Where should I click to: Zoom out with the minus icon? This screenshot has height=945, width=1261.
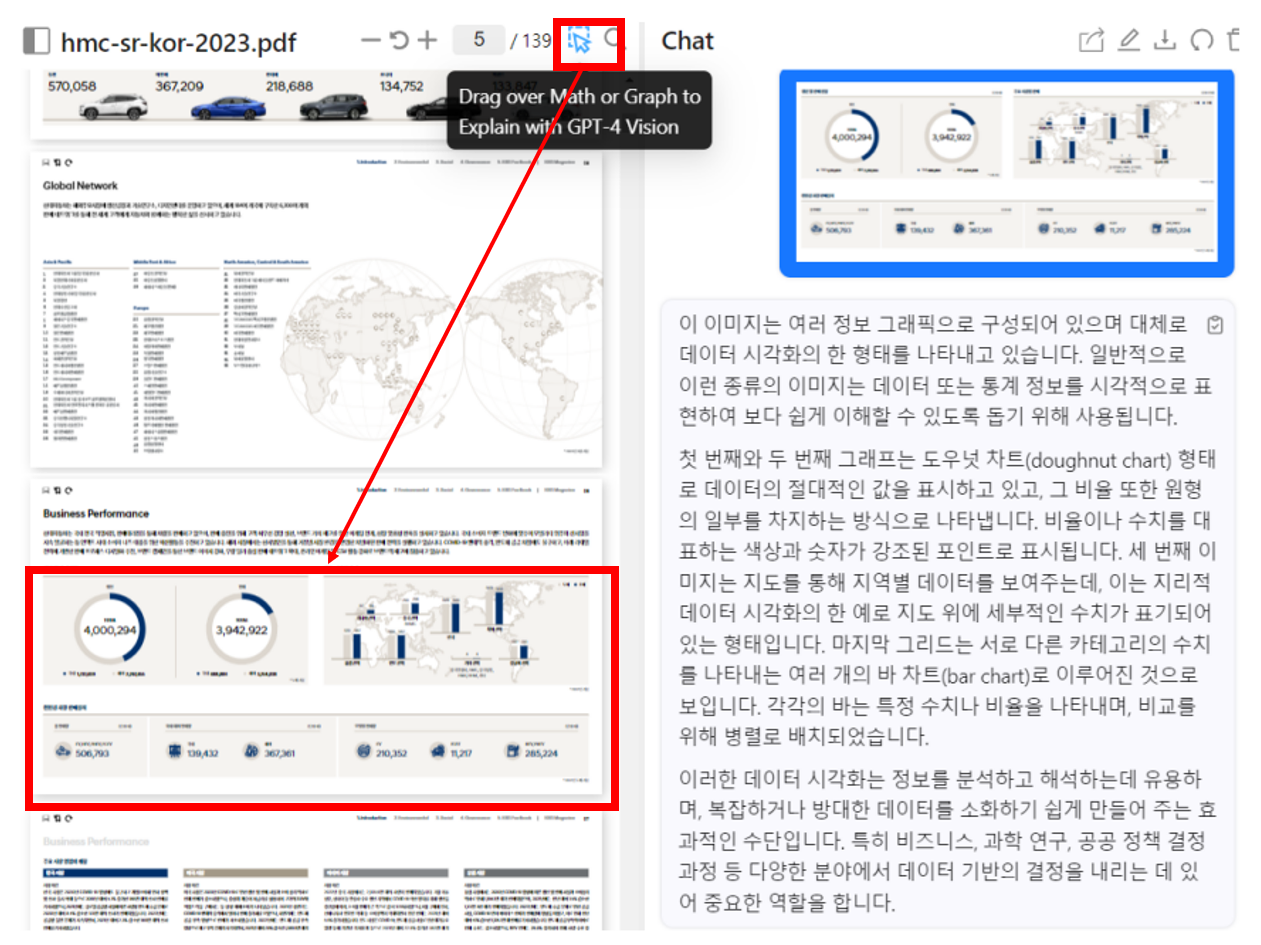(x=371, y=40)
